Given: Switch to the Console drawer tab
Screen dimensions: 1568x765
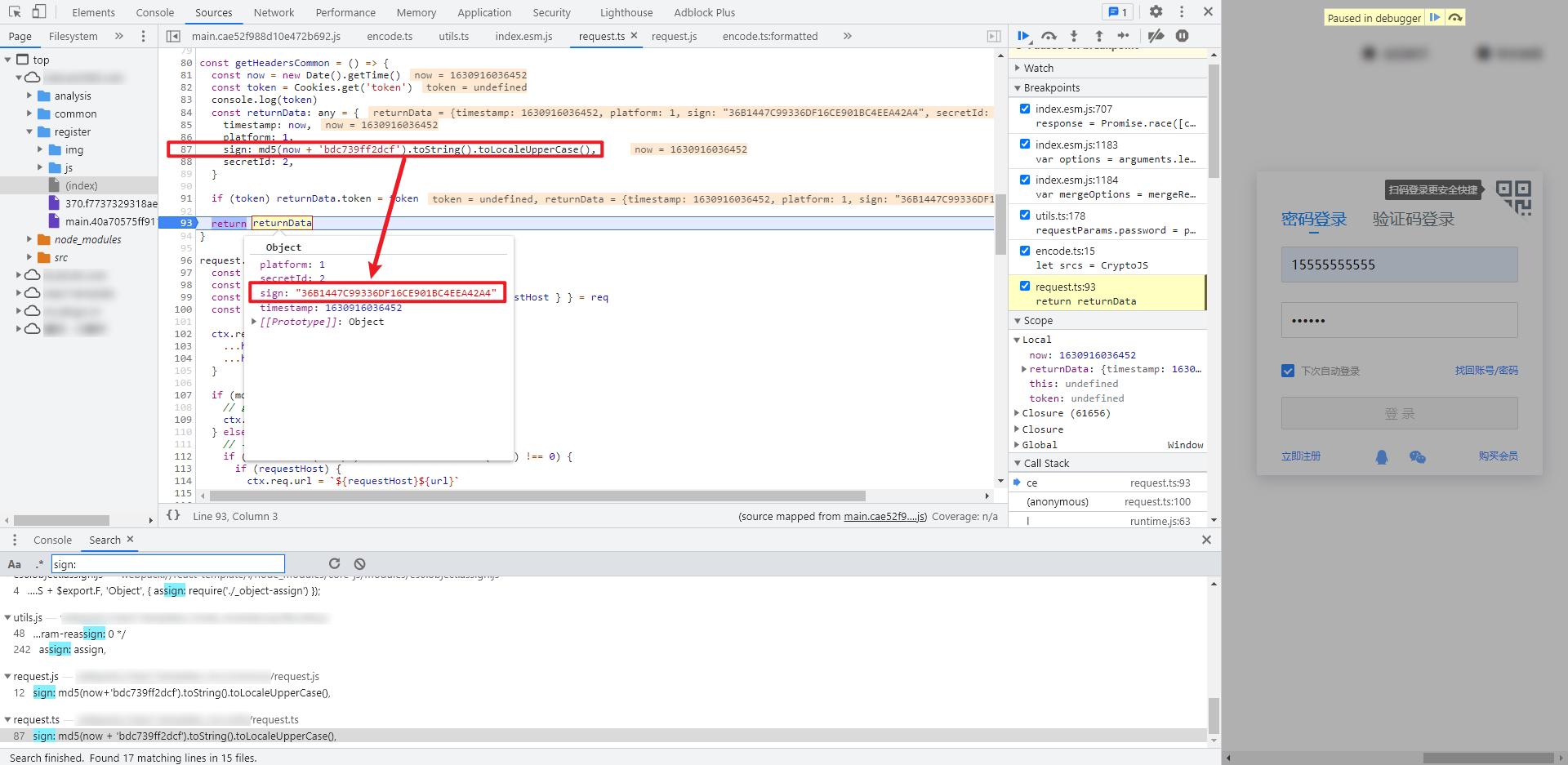Looking at the screenshot, I should tap(52, 540).
